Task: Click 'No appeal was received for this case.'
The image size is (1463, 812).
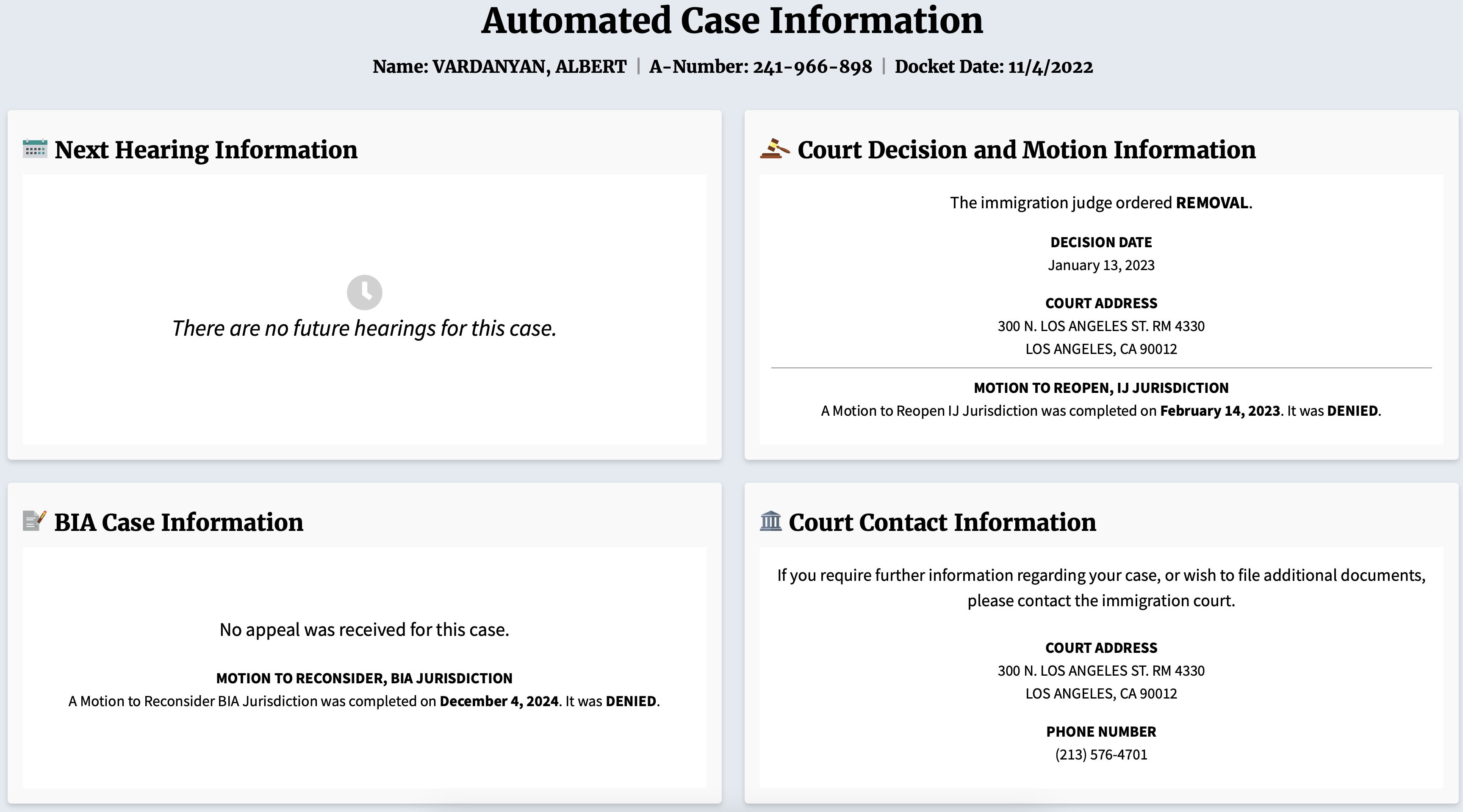Action: (364, 630)
